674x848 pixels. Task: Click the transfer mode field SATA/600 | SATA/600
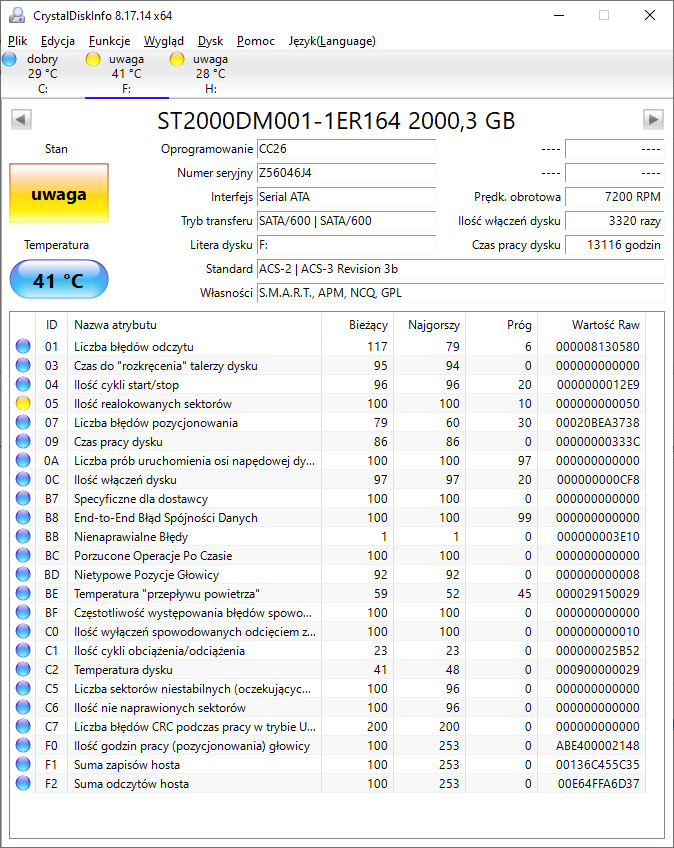pos(346,221)
